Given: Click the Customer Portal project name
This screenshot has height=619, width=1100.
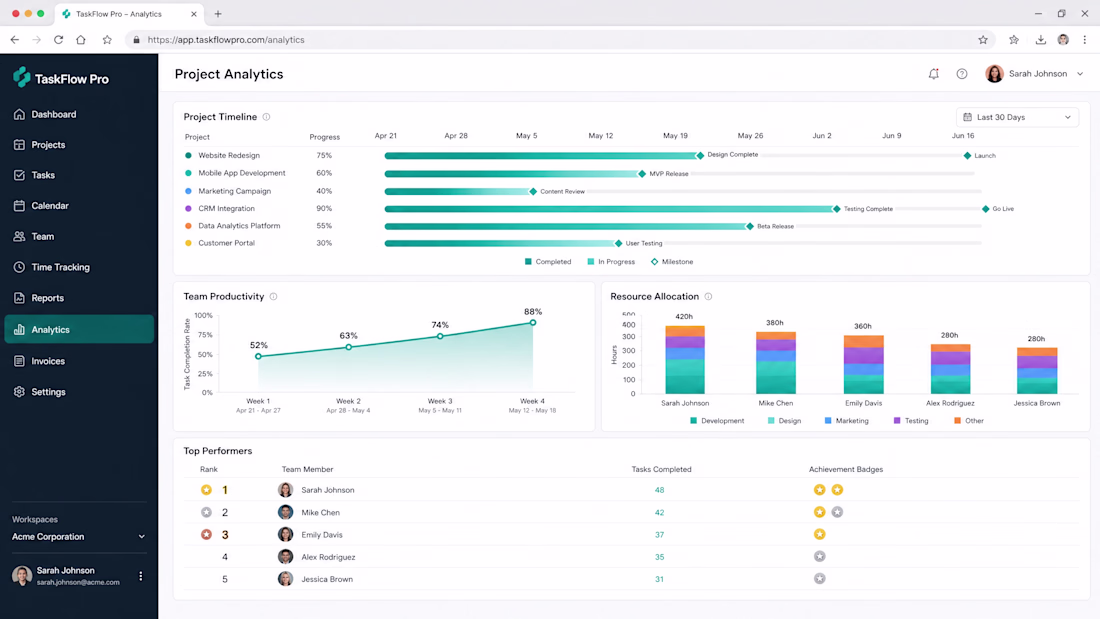Looking at the screenshot, I should coord(226,243).
